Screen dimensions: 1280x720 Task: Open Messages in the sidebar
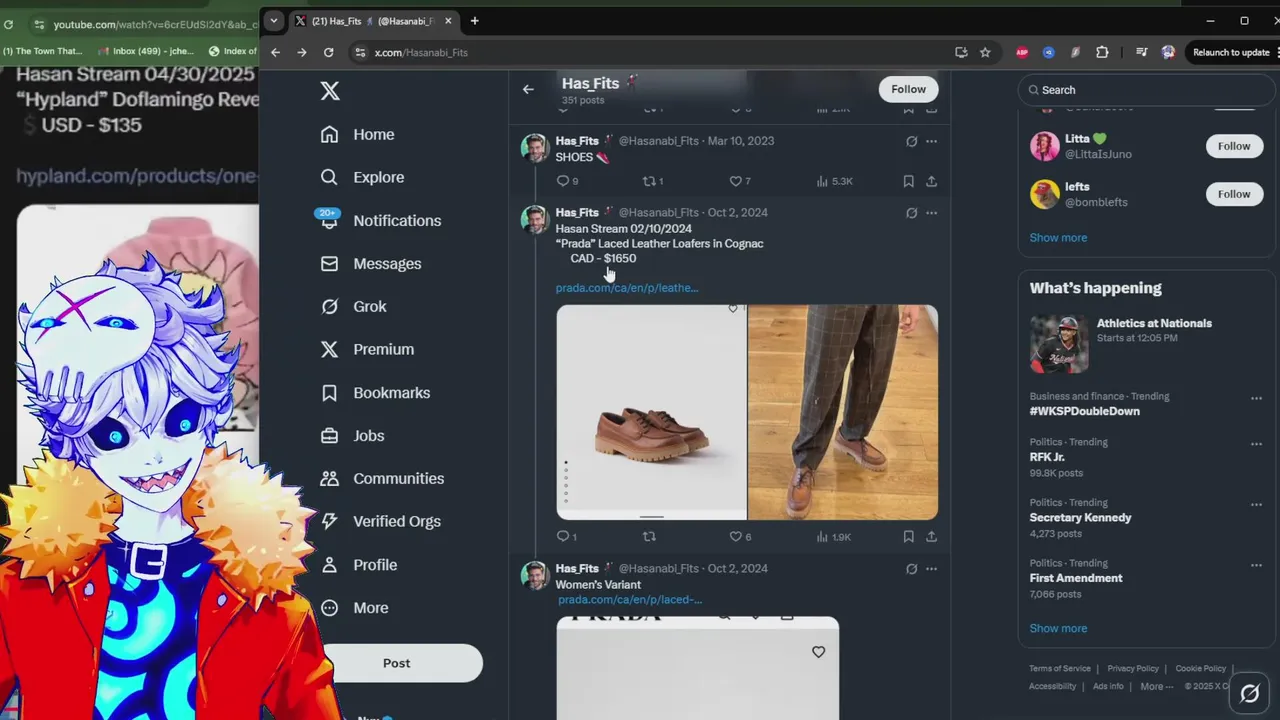370,264
